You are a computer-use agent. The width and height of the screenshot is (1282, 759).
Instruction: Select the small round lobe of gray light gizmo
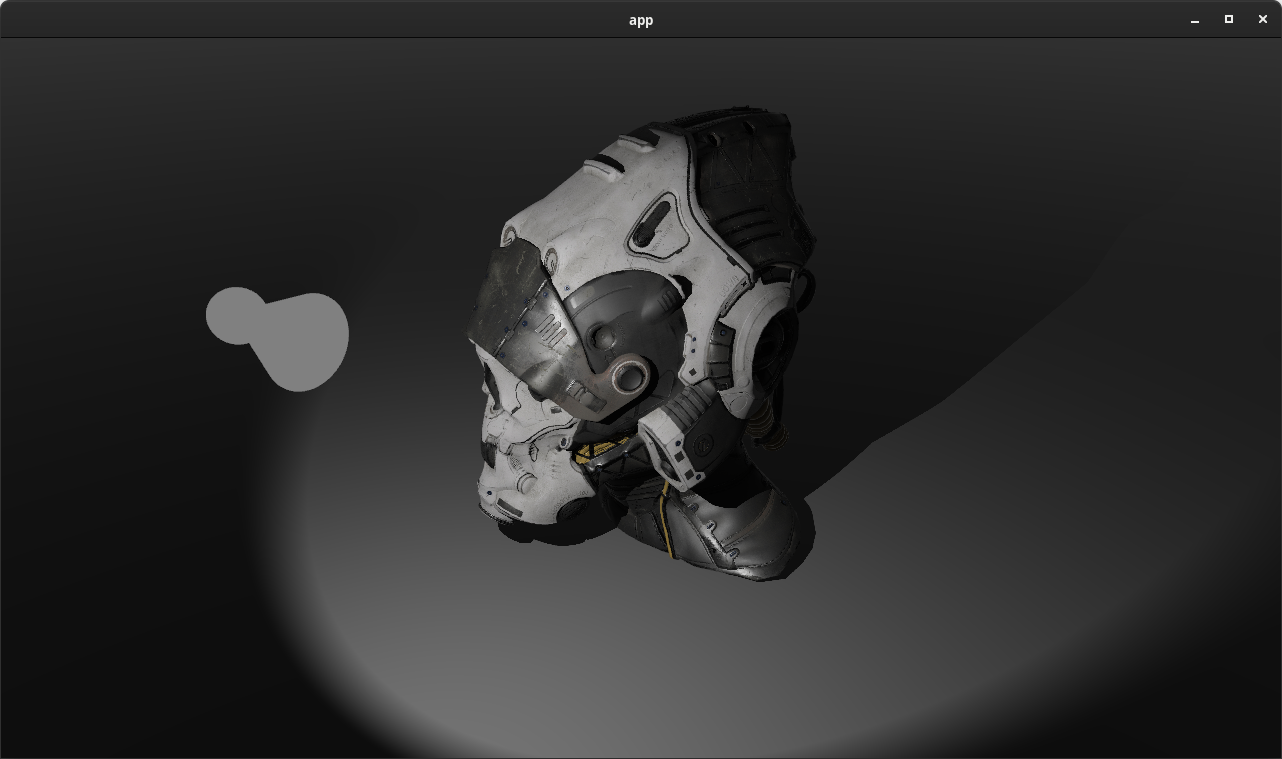[x=234, y=315]
